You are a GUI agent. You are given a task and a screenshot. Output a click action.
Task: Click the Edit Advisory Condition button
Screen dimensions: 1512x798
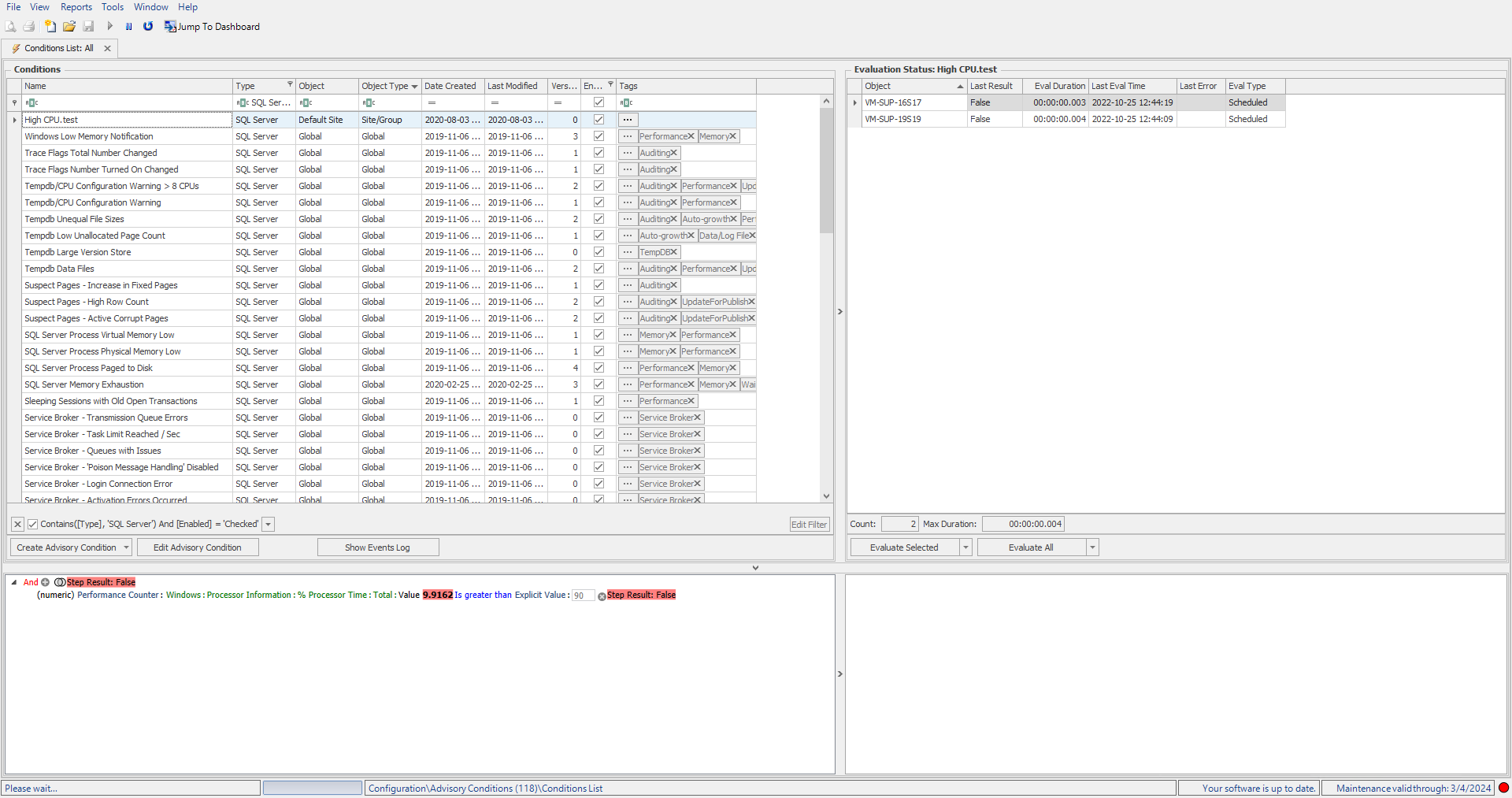[197, 547]
